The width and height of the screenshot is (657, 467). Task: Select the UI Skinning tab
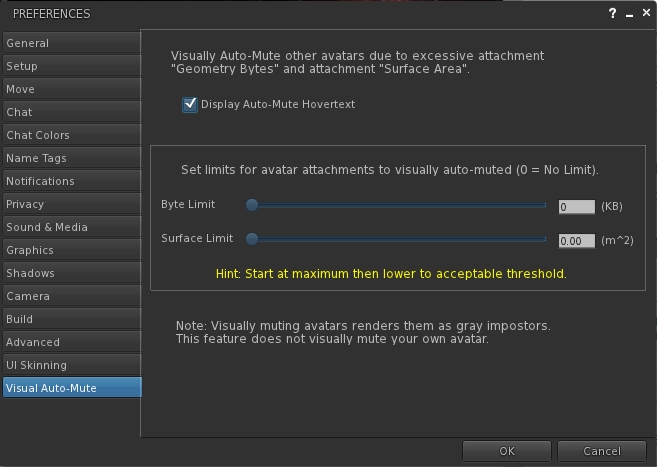click(71, 365)
